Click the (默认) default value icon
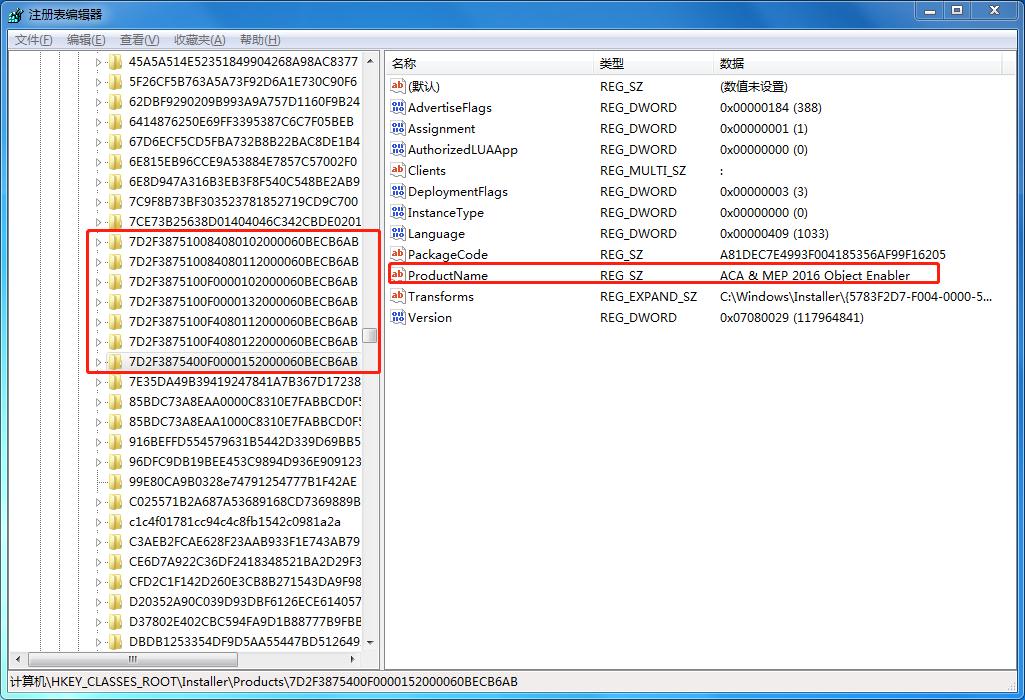The image size is (1025, 700). (x=398, y=86)
